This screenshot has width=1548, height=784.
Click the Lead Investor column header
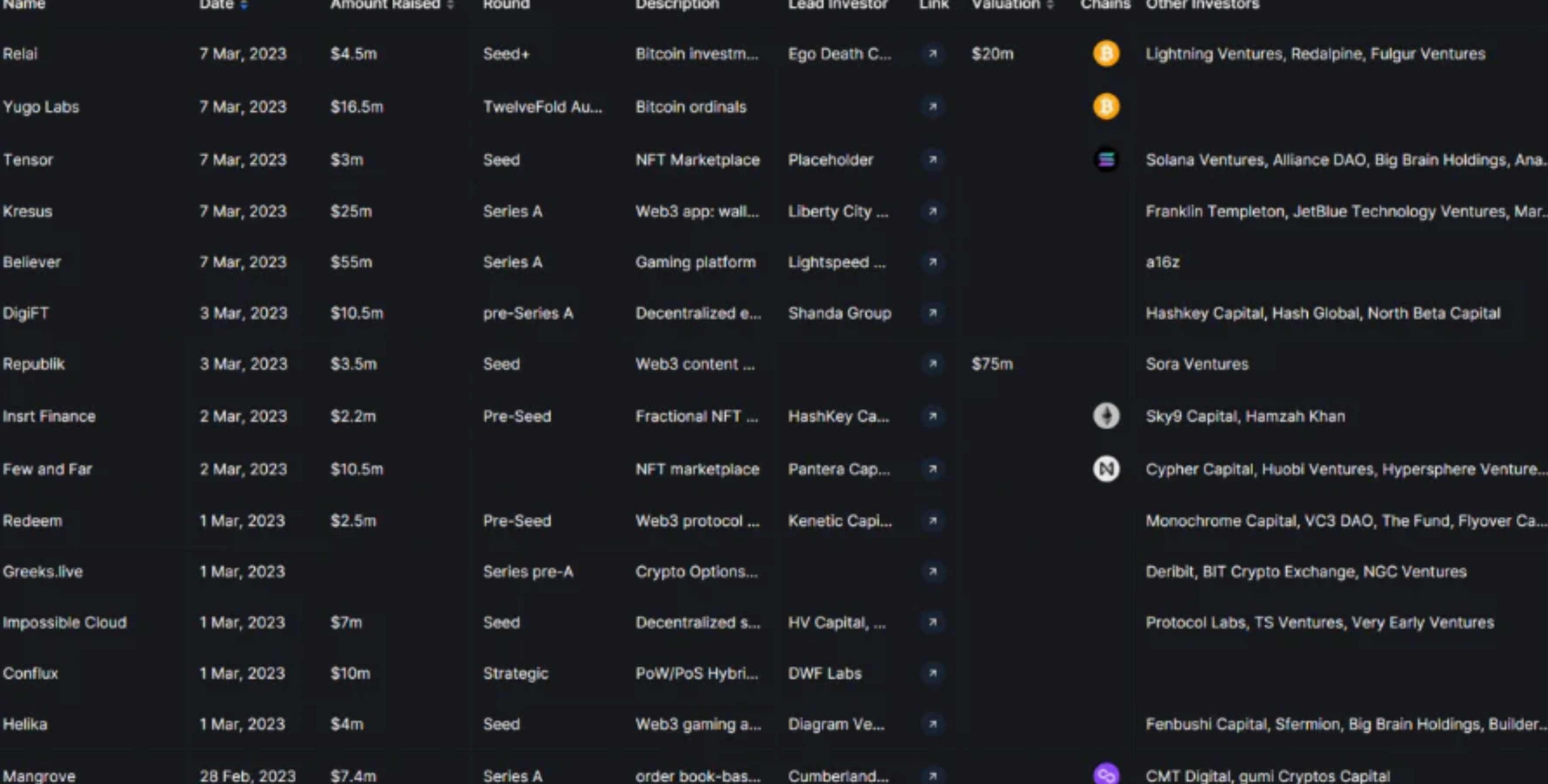(x=837, y=5)
